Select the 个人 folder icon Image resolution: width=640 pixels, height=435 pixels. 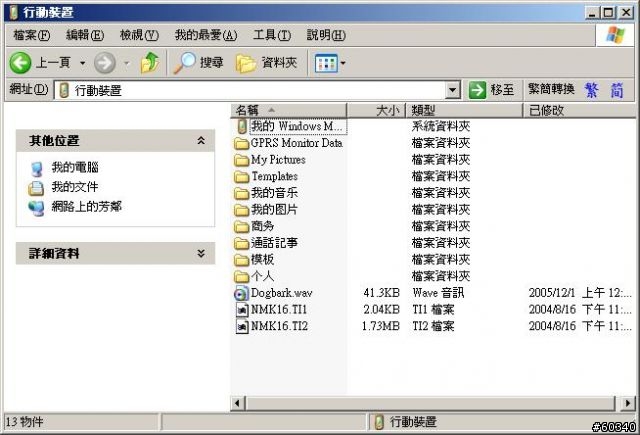click(x=242, y=277)
